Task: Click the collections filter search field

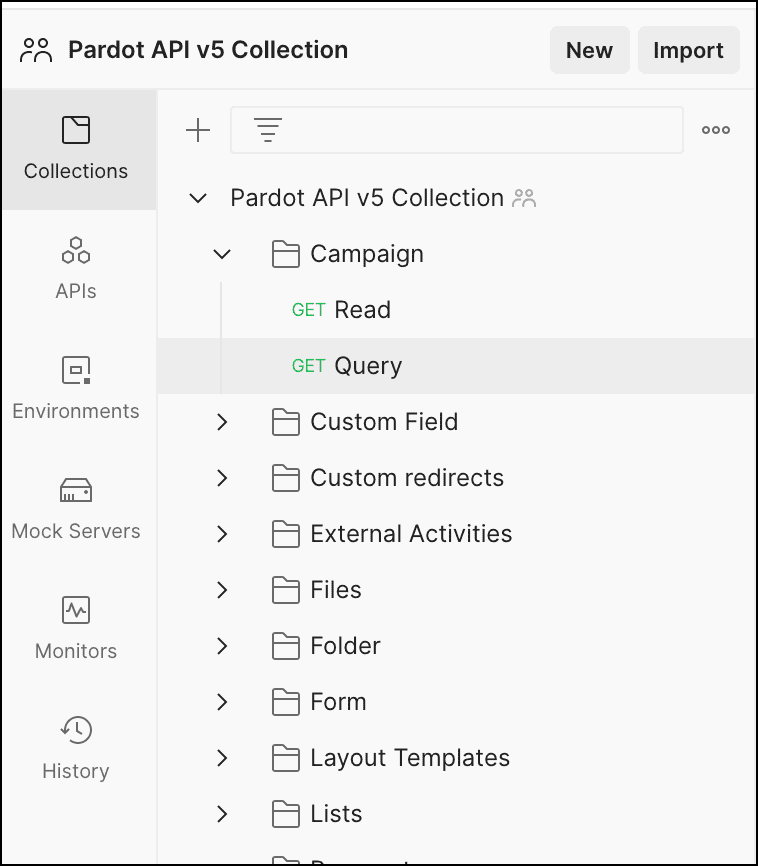Action: tap(457, 130)
